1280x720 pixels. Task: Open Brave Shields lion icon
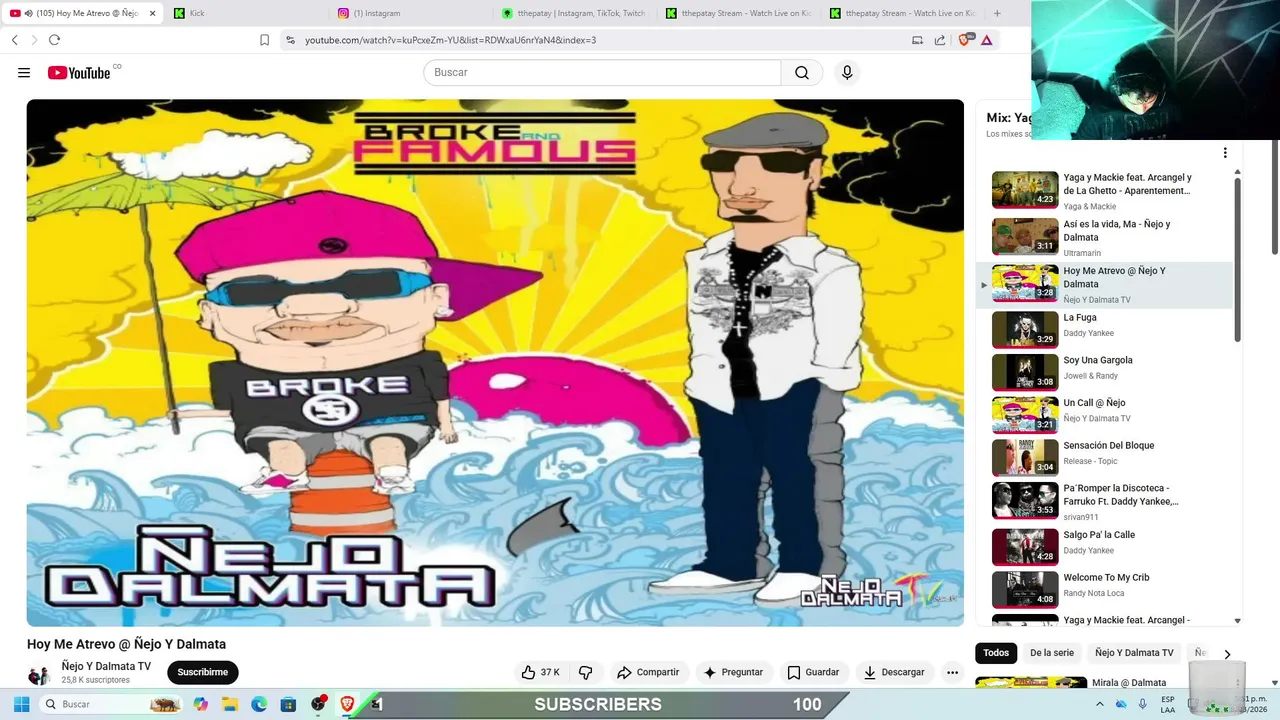pyautogui.click(x=965, y=40)
